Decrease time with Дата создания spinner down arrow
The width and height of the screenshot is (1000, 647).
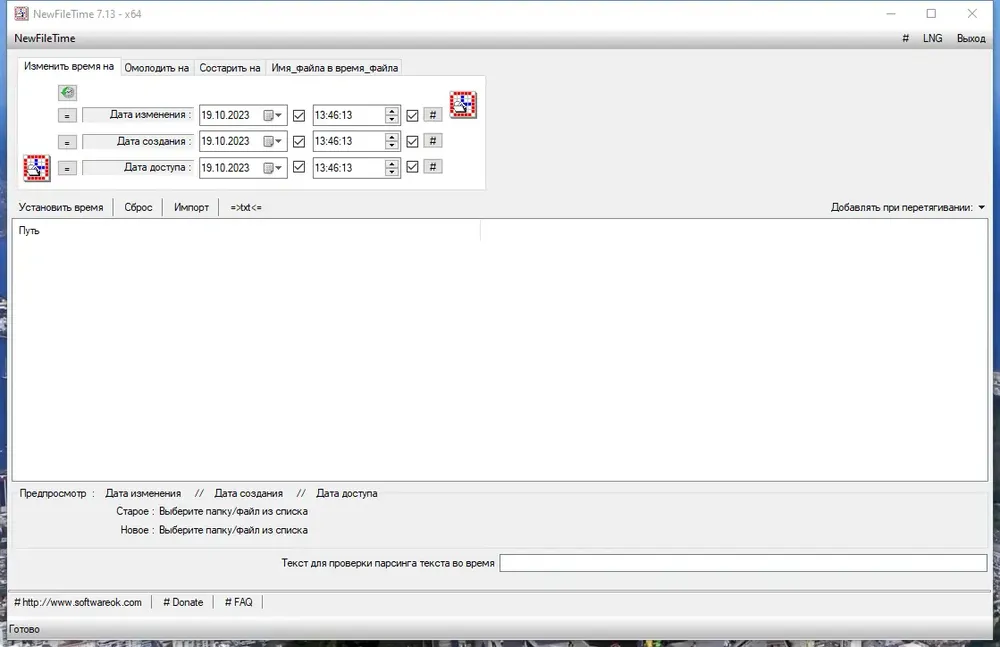coord(392,145)
